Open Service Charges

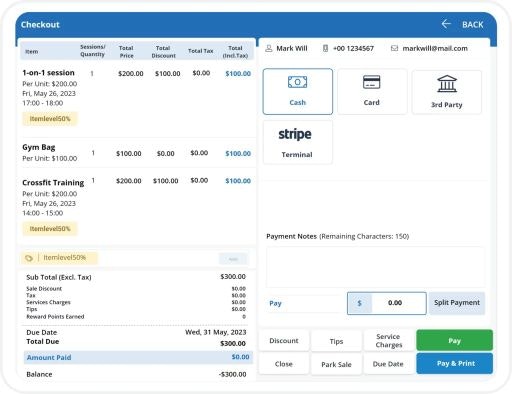[389, 341]
